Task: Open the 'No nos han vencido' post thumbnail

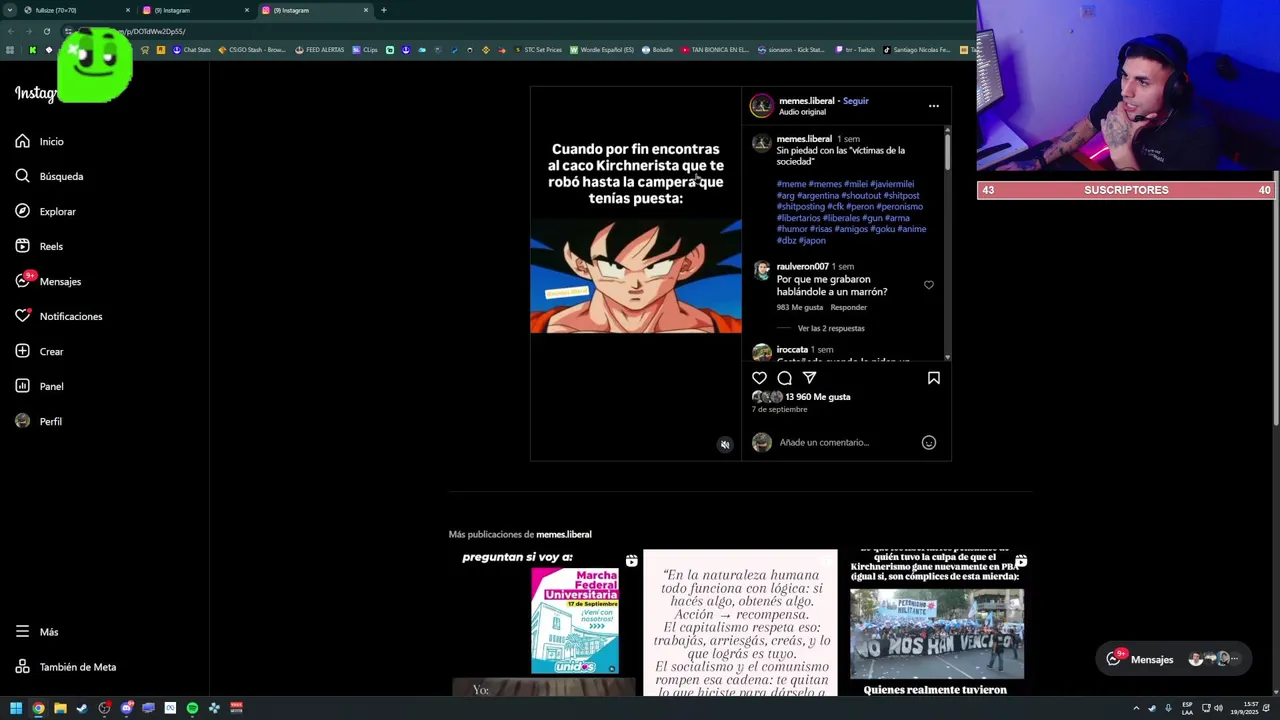Action: 936,621
